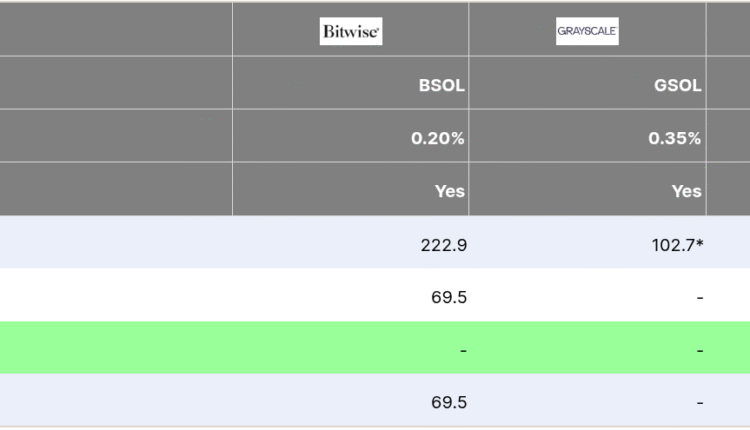Click the 0.20% fee cell

click(x=438, y=138)
